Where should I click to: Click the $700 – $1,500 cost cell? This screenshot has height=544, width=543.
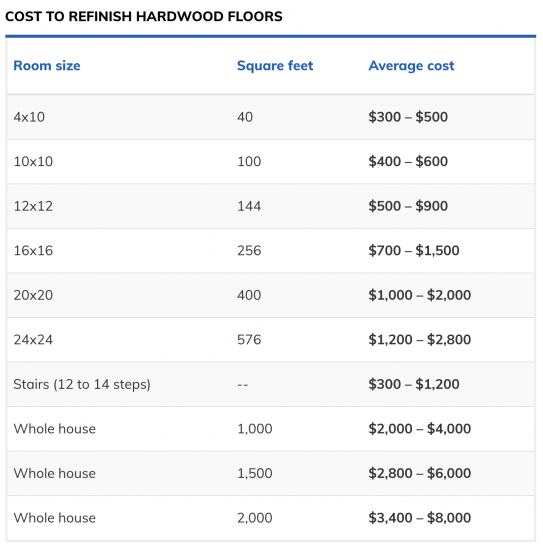414,250
